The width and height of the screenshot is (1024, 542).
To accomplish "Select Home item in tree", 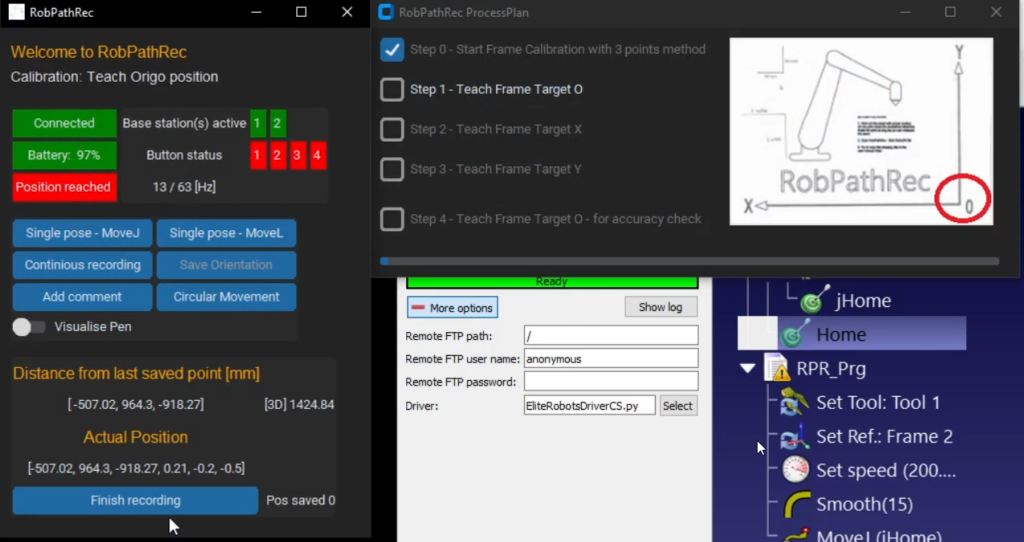I will pos(840,334).
